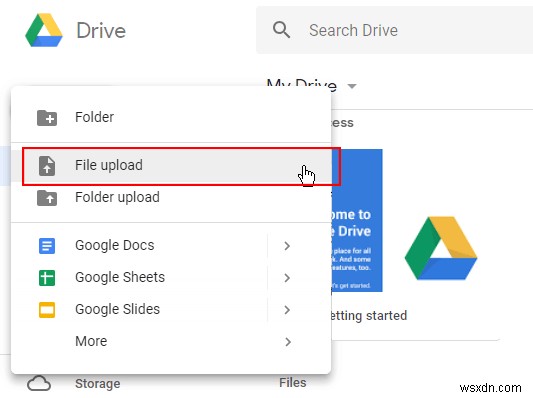The image size is (533, 398).
Task: Expand the Google Slides submenu arrow
Action: pyautogui.click(x=287, y=310)
